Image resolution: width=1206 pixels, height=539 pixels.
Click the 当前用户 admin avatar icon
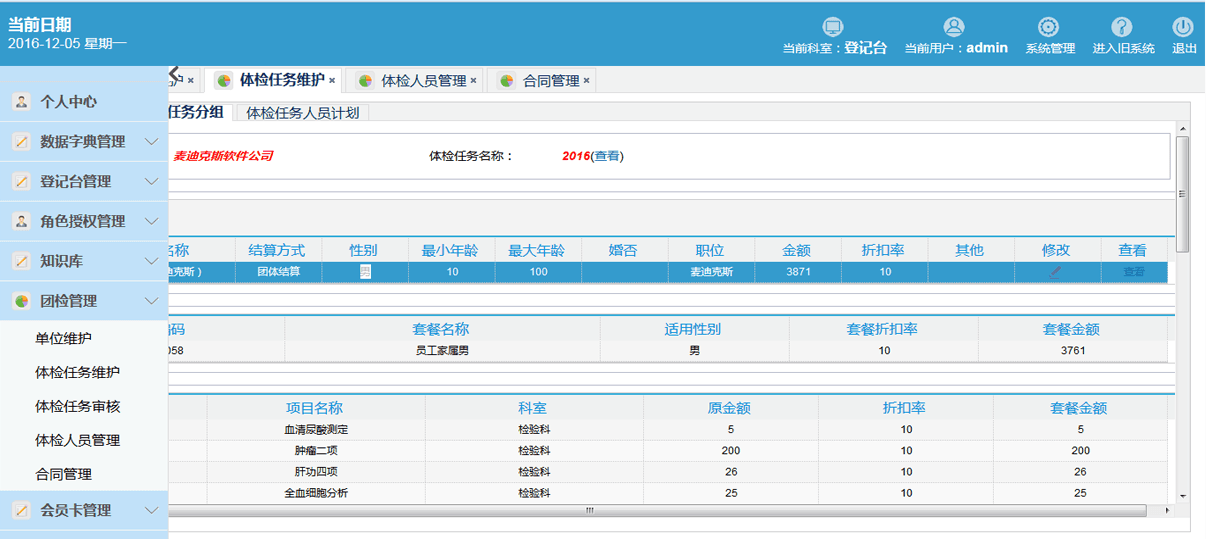pyautogui.click(x=954, y=27)
